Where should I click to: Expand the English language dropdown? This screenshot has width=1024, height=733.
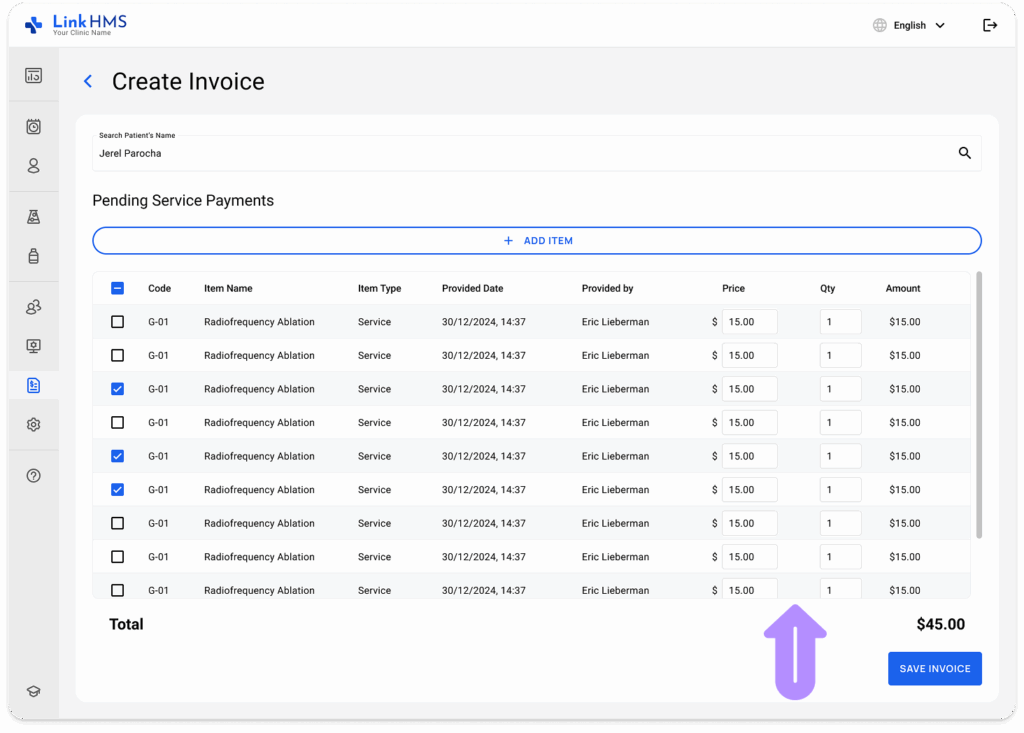(x=919, y=25)
